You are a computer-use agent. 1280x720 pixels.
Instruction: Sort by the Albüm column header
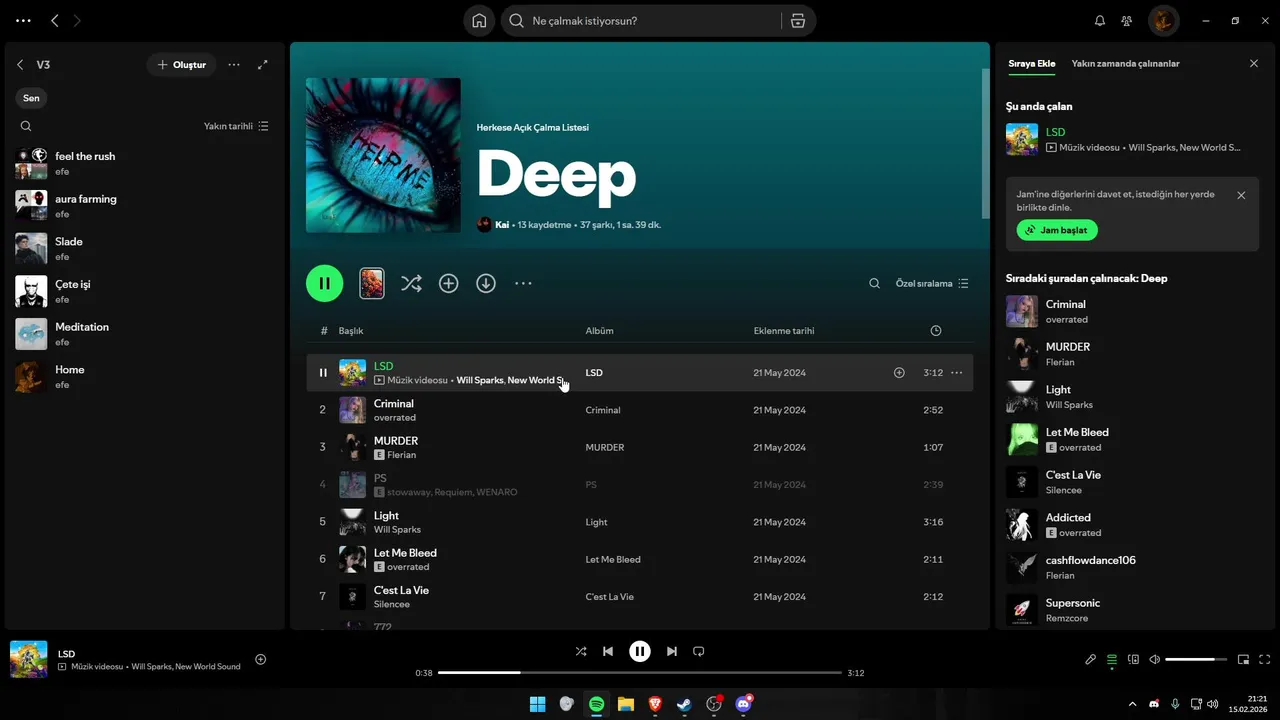600,331
